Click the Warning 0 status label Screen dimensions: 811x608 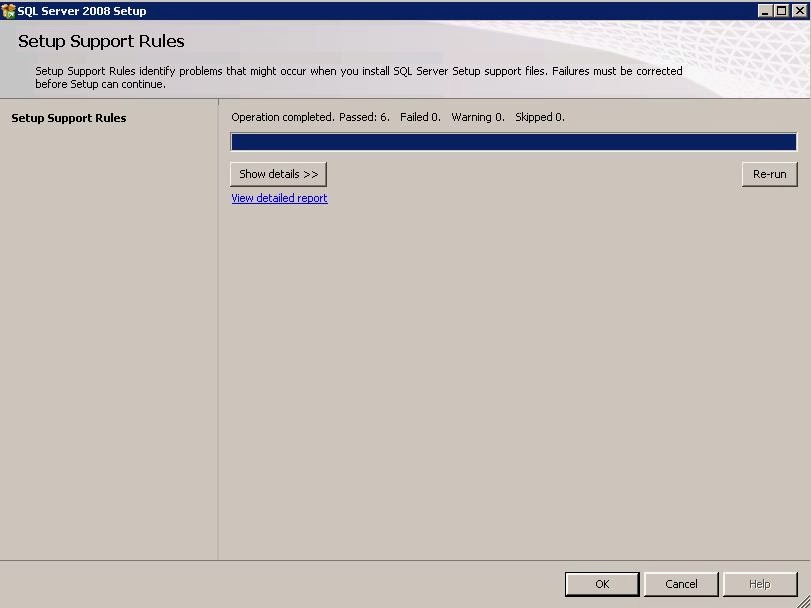[477, 117]
